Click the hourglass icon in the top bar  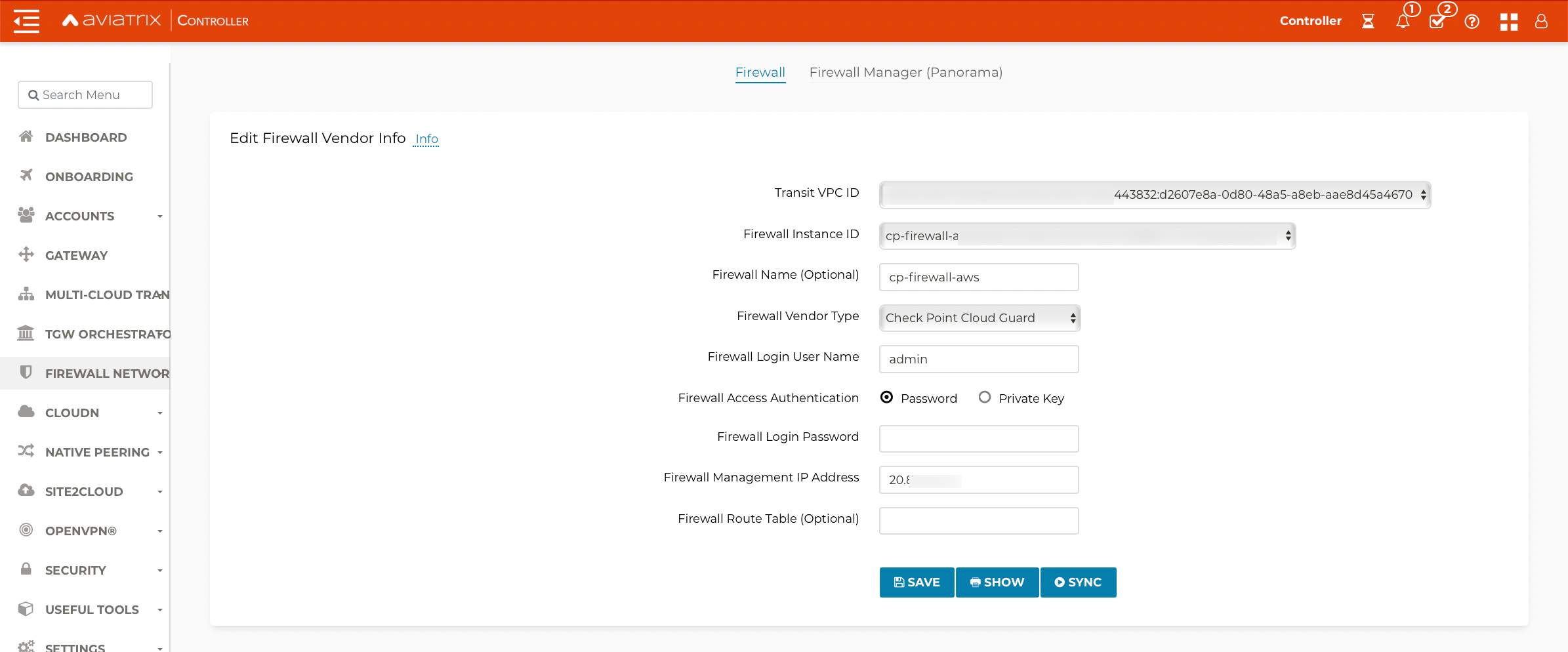[1369, 22]
